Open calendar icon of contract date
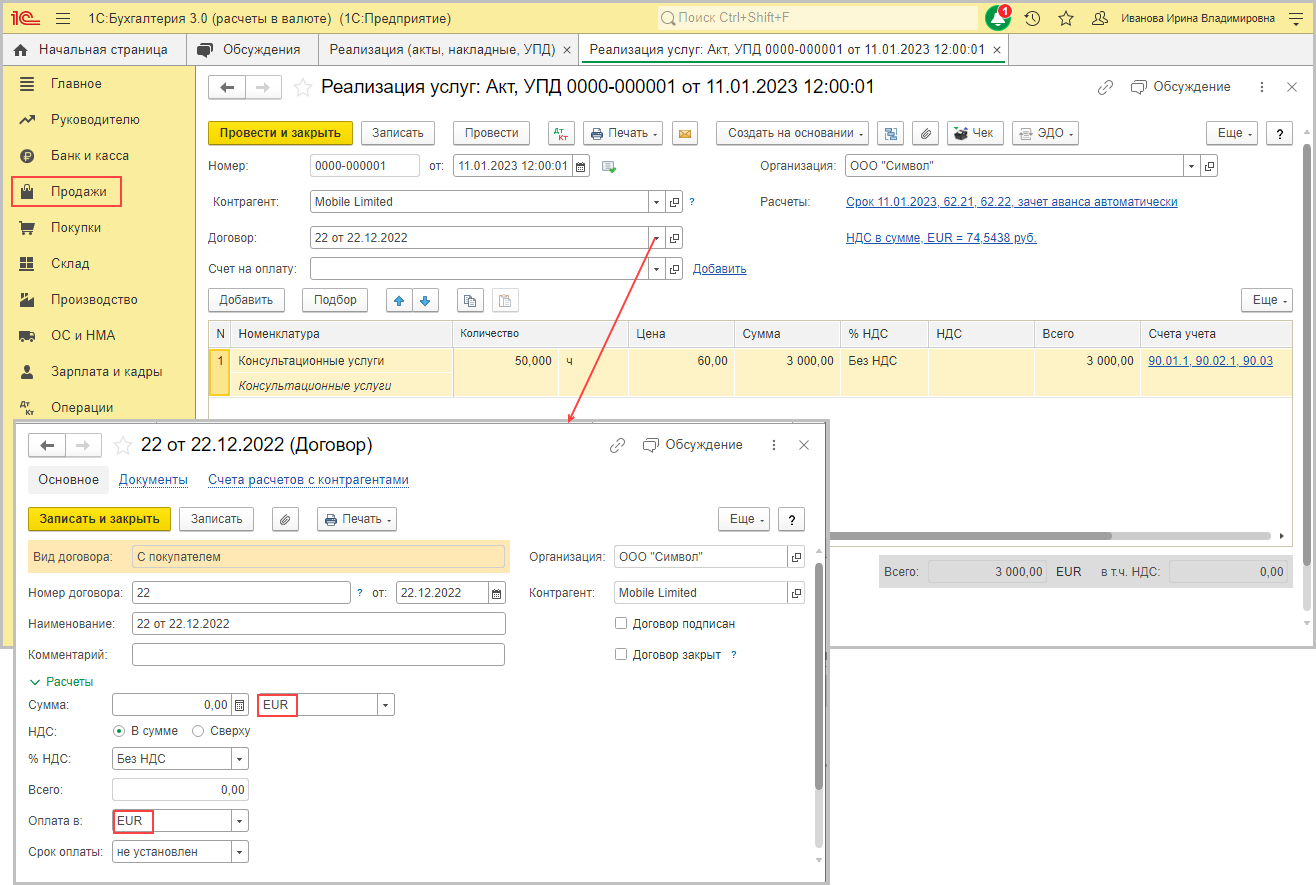The height and width of the screenshot is (885, 1316). point(496,593)
